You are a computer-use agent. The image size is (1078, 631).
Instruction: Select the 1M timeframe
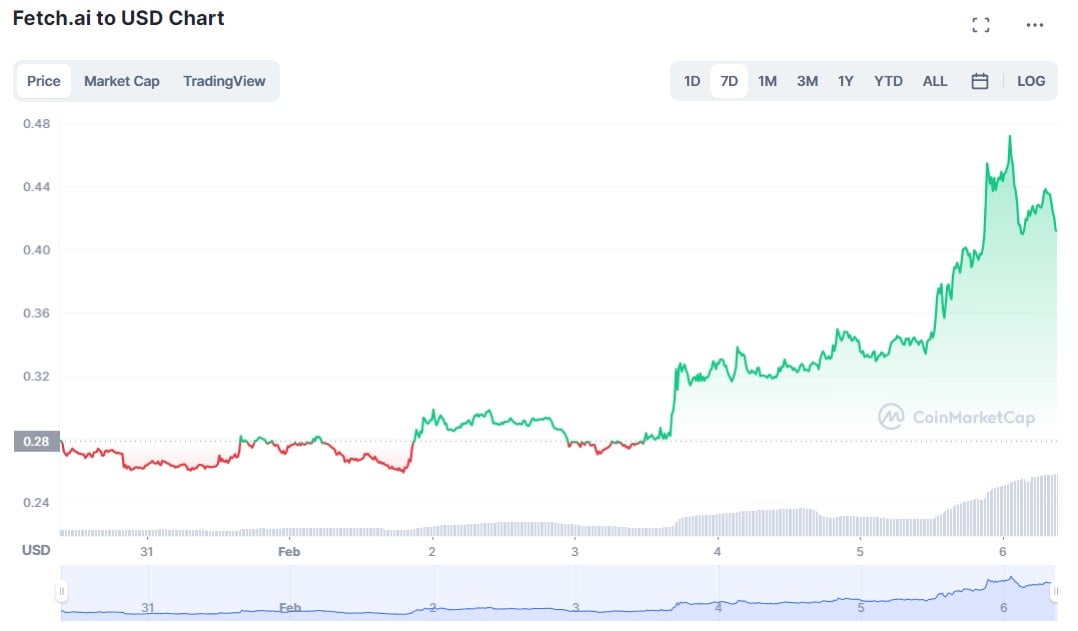(x=767, y=81)
